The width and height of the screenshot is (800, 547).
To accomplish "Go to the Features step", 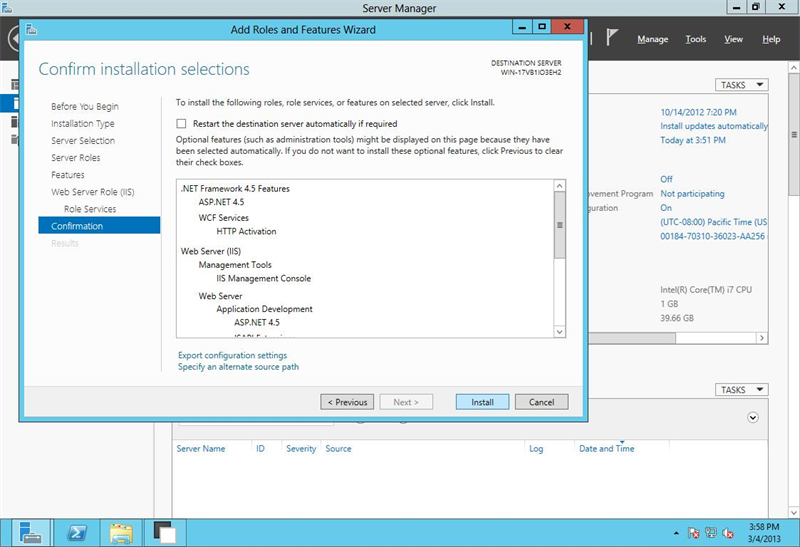I will point(68,175).
